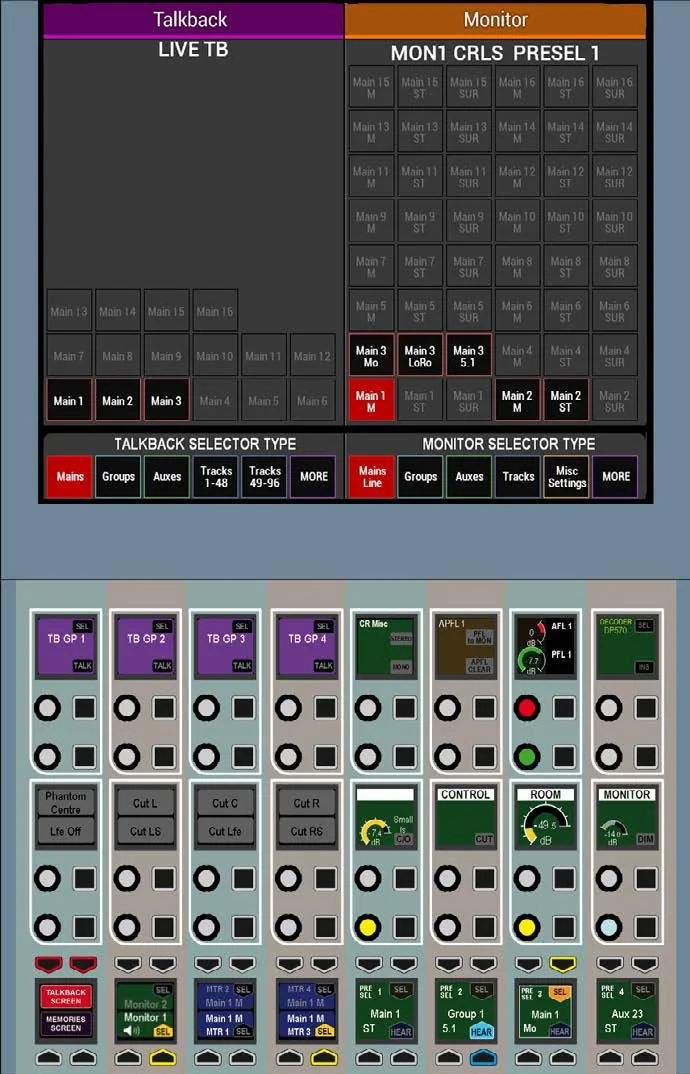This screenshot has height=1074, width=690.
Task: Open Tracks 1-48 talkback selector
Action: point(216,477)
